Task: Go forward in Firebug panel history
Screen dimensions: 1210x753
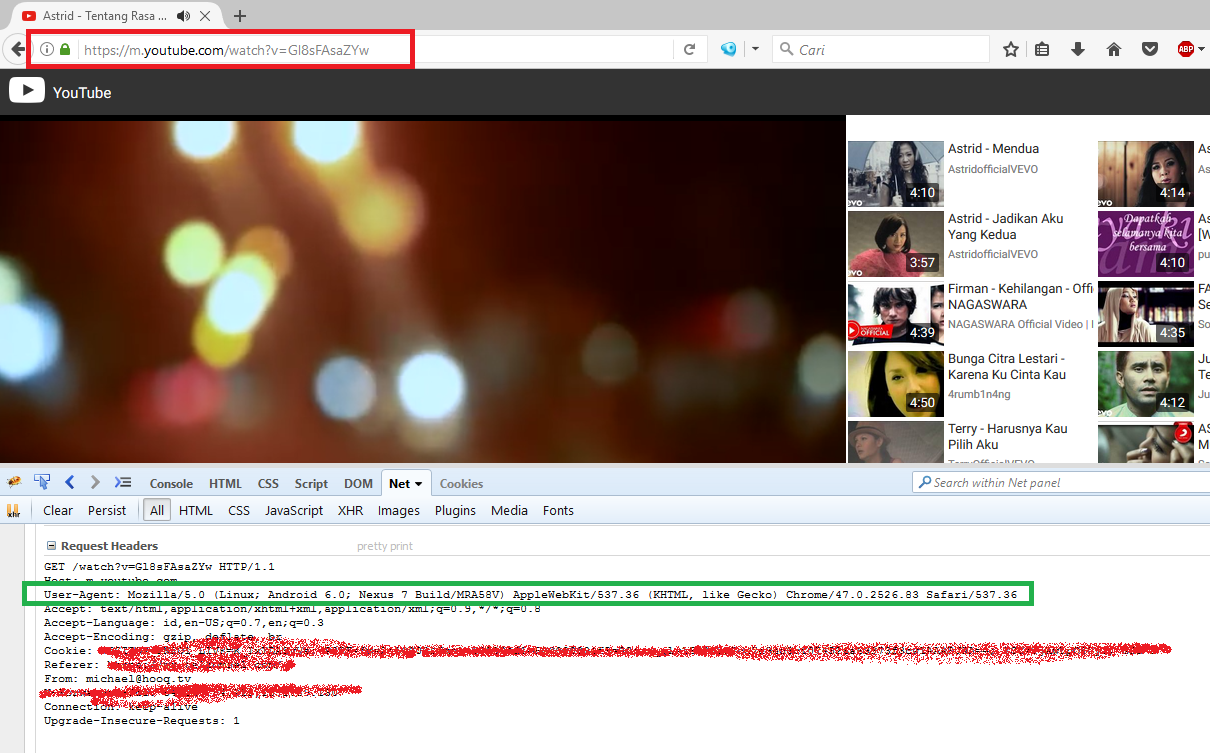Action: (95, 482)
